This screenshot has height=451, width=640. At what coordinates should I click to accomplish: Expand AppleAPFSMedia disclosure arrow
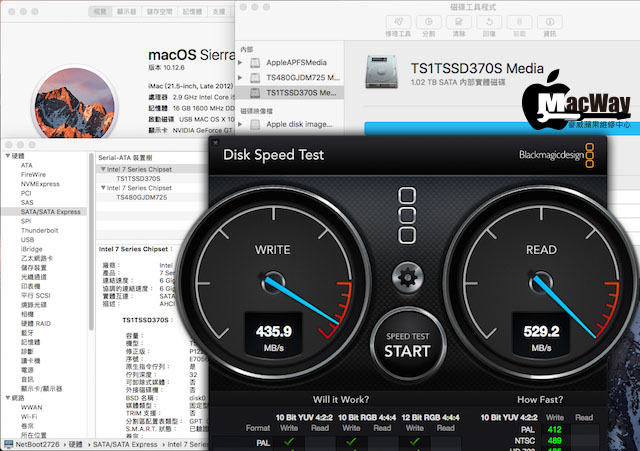(x=240, y=62)
